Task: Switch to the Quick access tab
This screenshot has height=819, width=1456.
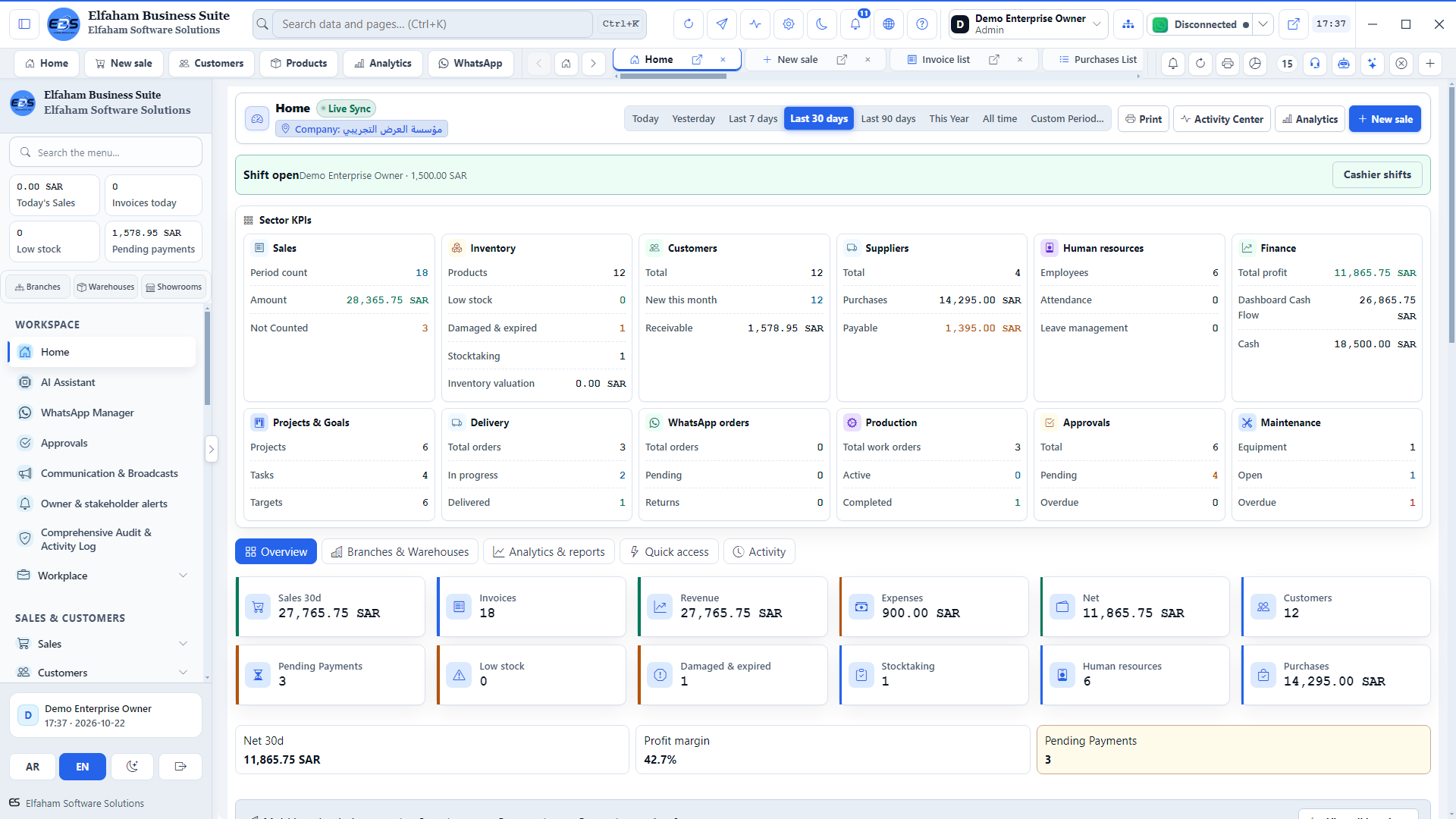Action: click(669, 552)
